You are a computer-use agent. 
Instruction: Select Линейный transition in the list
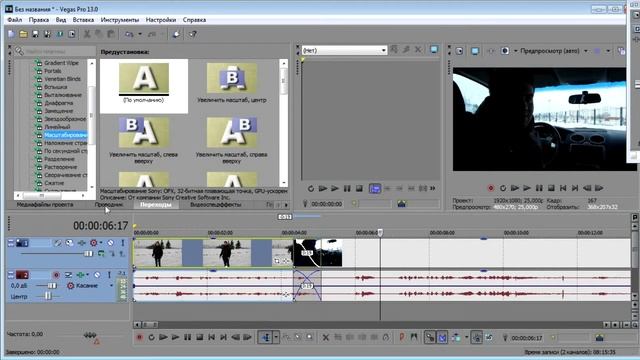click(x=57, y=127)
